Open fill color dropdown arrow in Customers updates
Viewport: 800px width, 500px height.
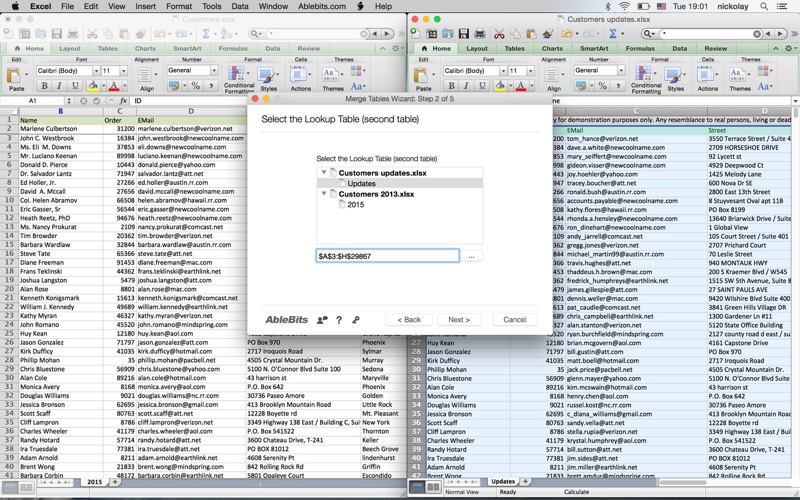[510, 86]
